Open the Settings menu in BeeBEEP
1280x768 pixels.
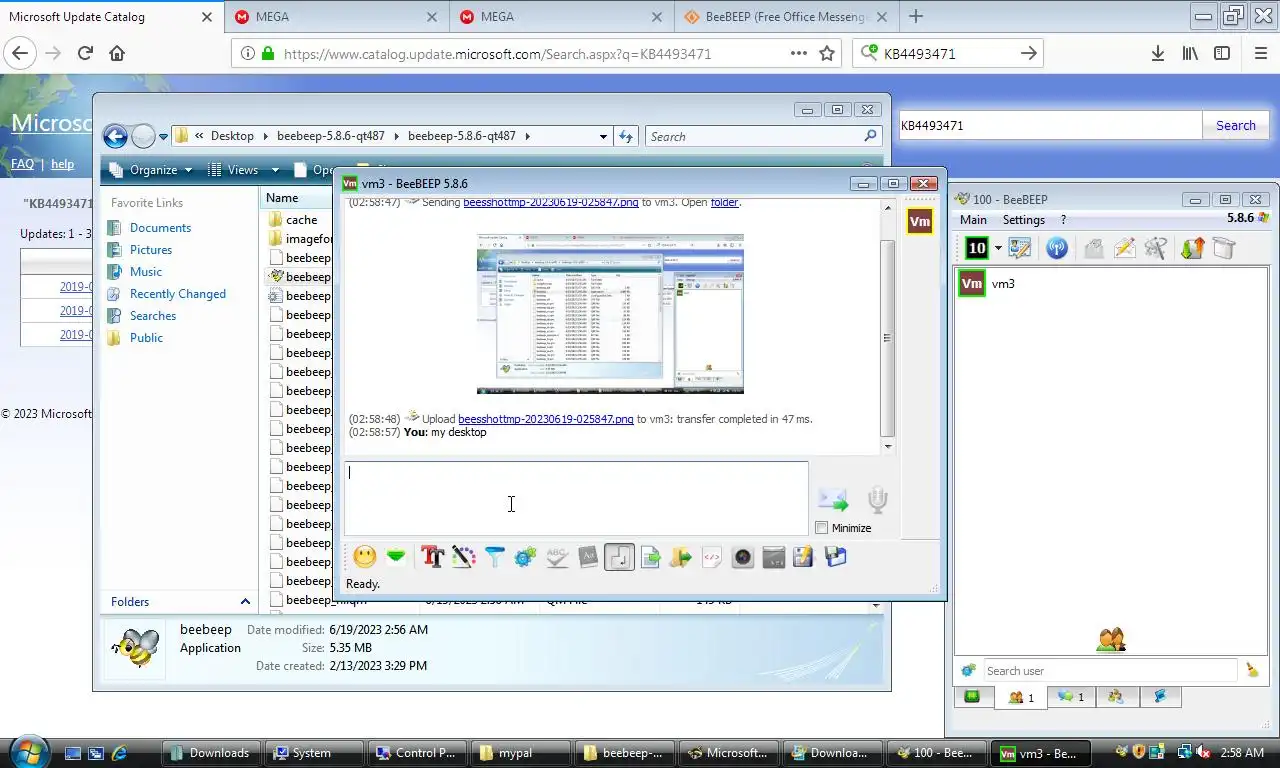tap(1024, 220)
